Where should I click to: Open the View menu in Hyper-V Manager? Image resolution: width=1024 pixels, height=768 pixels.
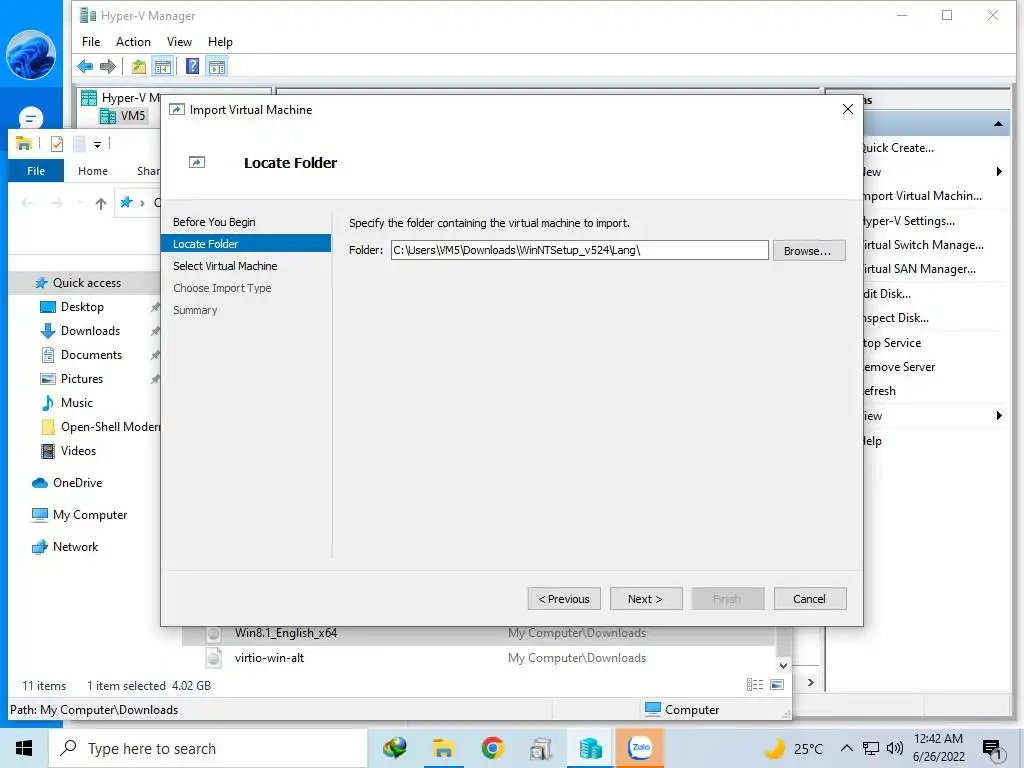(179, 42)
